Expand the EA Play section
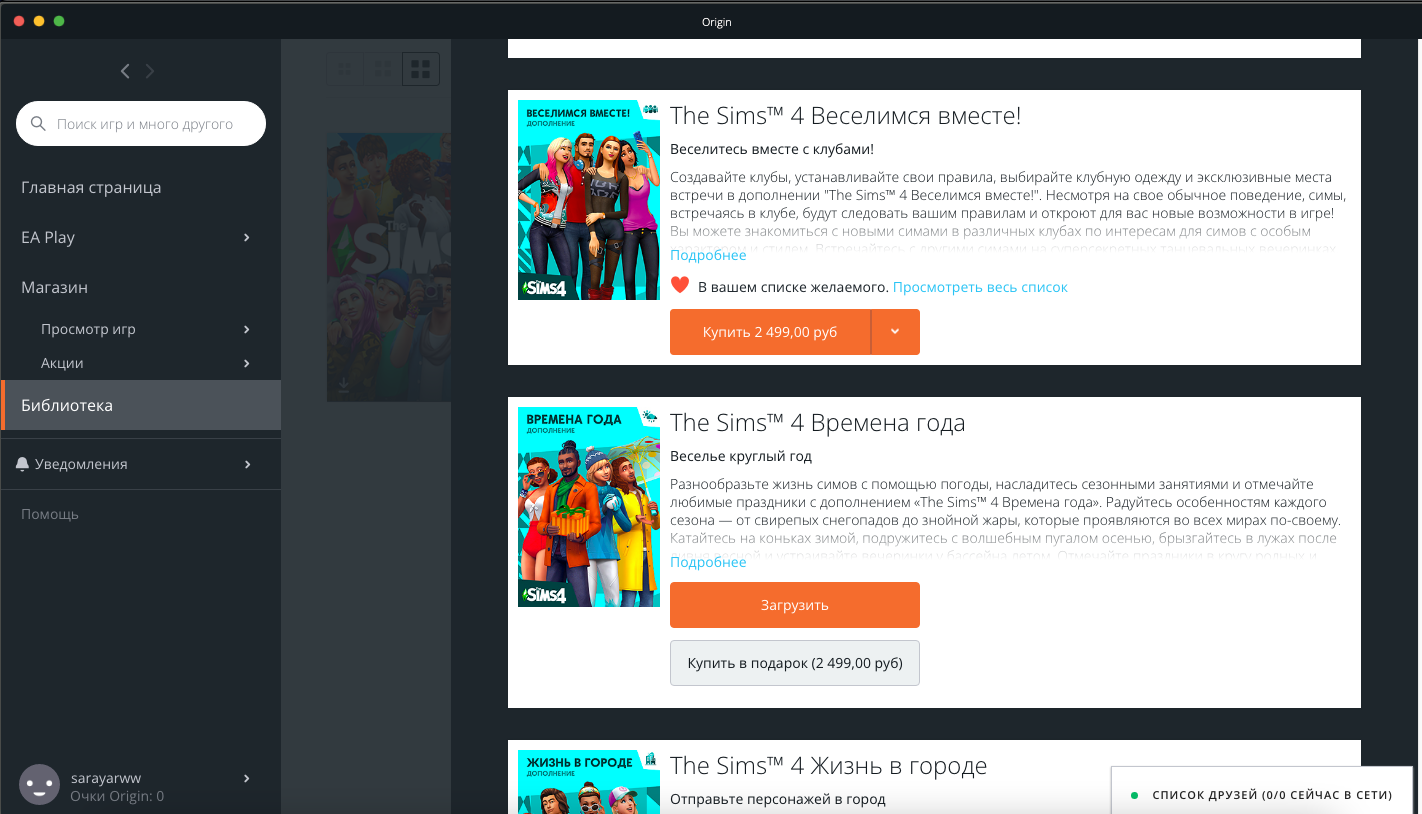Screen dimensions: 1422x814 (246, 237)
